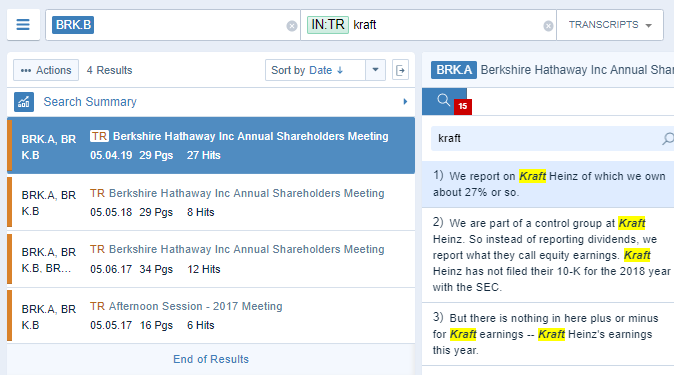The width and height of the screenshot is (674, 375).
Task: Open the Sort by Date options arrow
Action: point(375,70)
